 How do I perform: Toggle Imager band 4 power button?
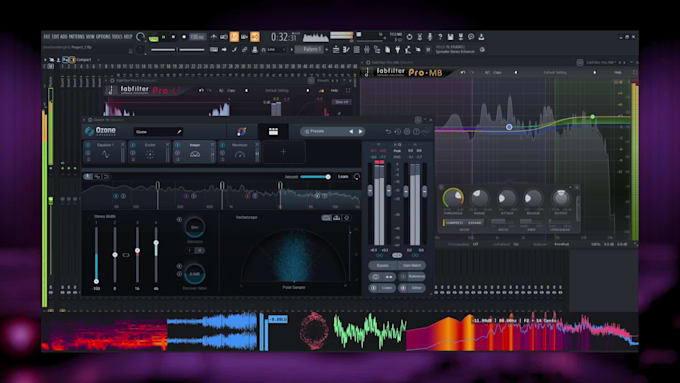(x=317, y=196)
